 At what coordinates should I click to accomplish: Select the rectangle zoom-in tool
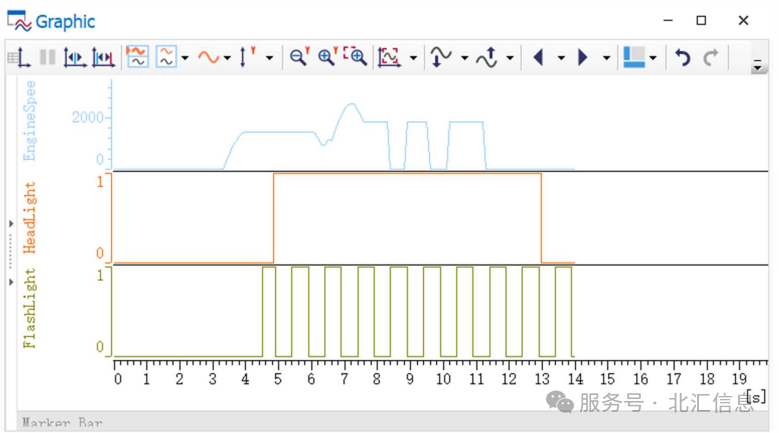pyautogui.click(x=356, y=57)
